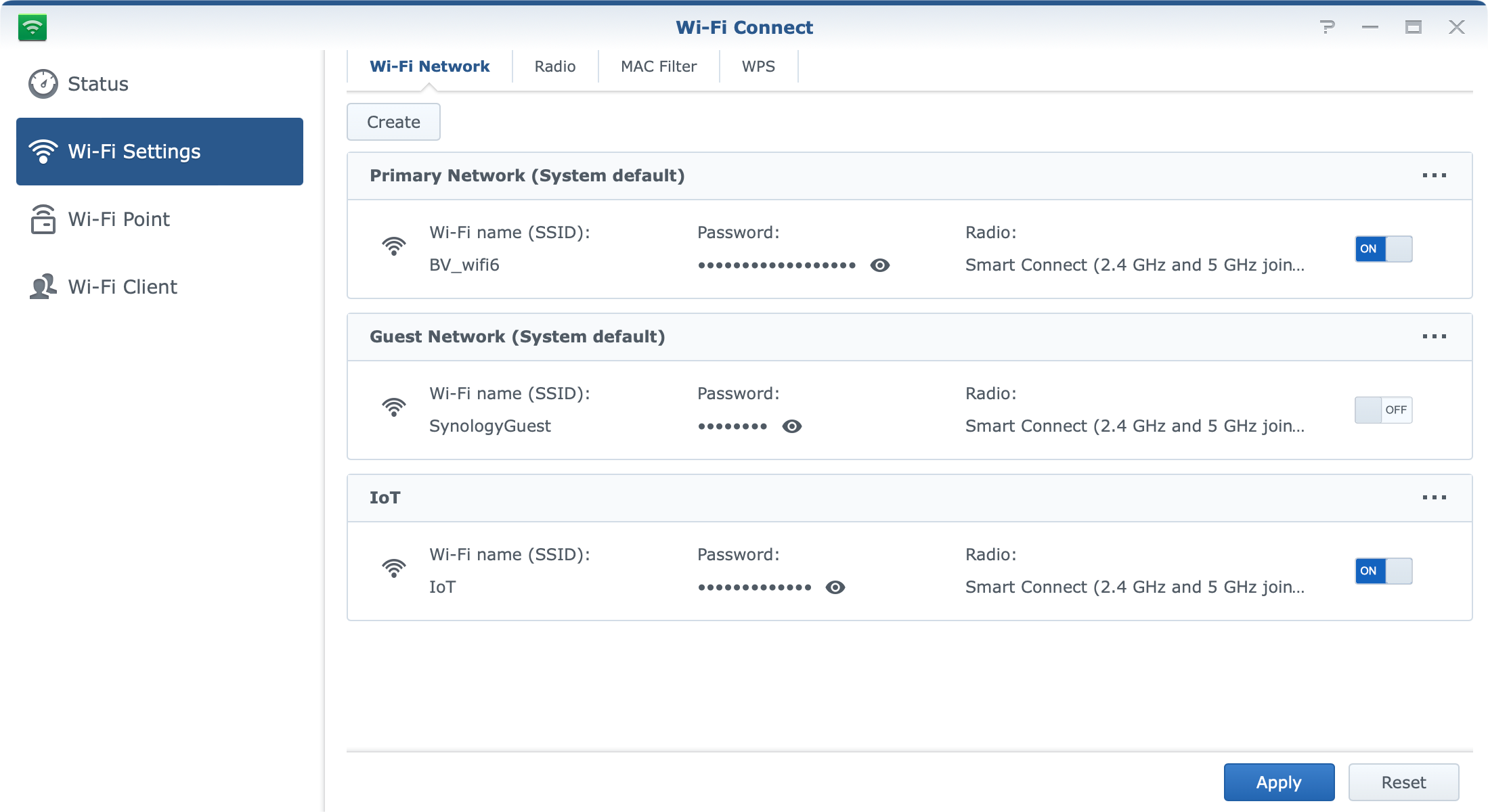The height and width of the screenshot is (812, 1488).
Task: Close the Wi-Fi Connect window
Action: [x=1456, y=27]
